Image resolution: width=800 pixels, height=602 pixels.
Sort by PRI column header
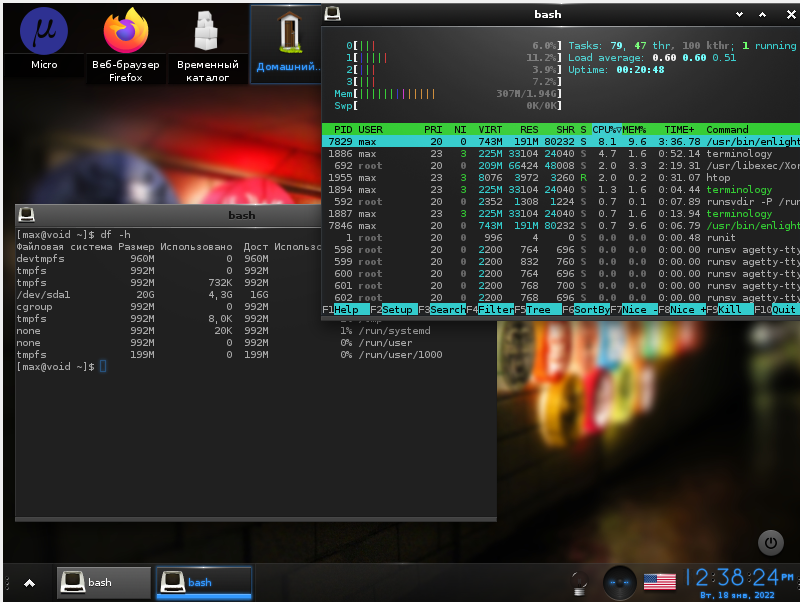[x=433, y=130]
